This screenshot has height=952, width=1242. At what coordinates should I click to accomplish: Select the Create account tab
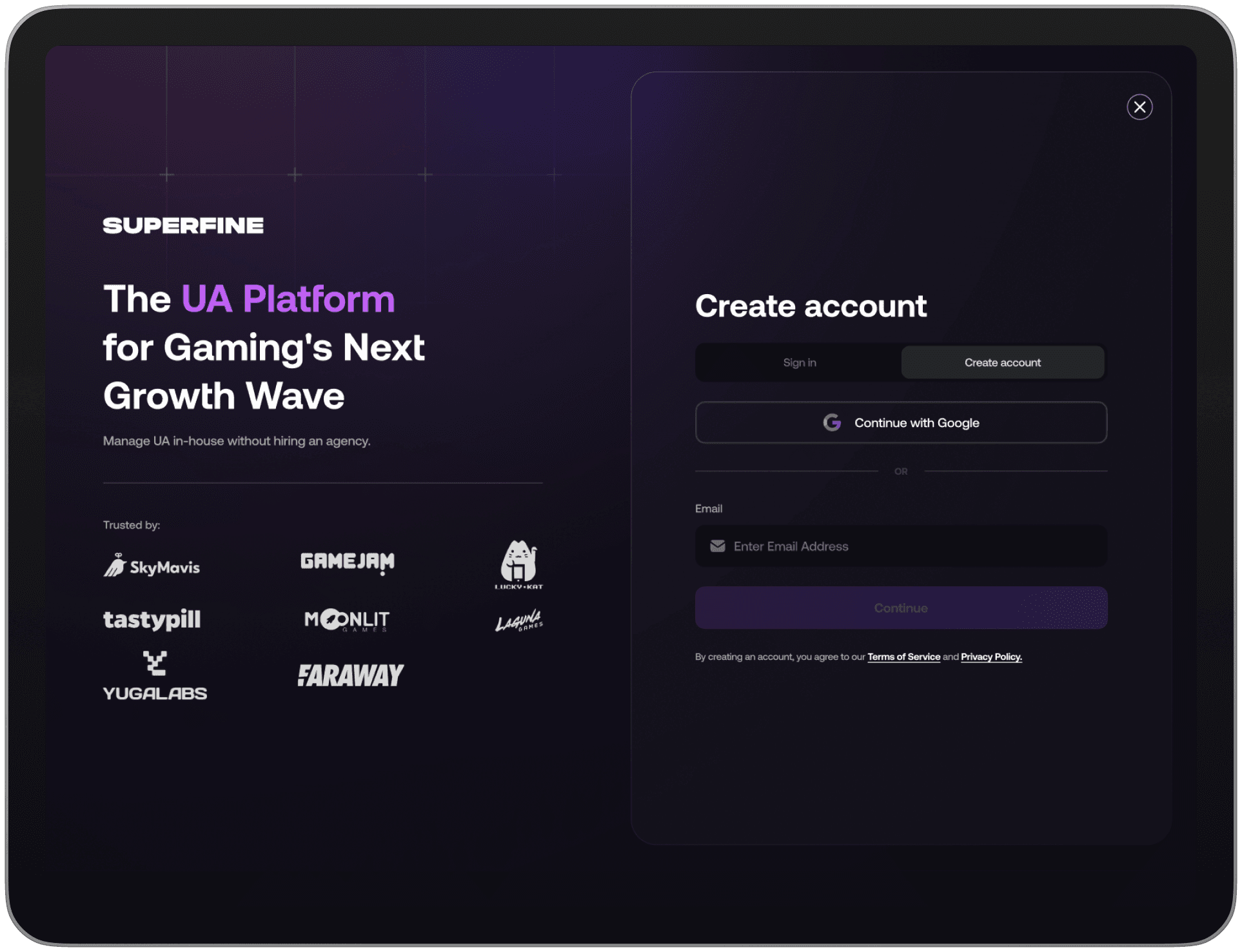point(1002,362)
